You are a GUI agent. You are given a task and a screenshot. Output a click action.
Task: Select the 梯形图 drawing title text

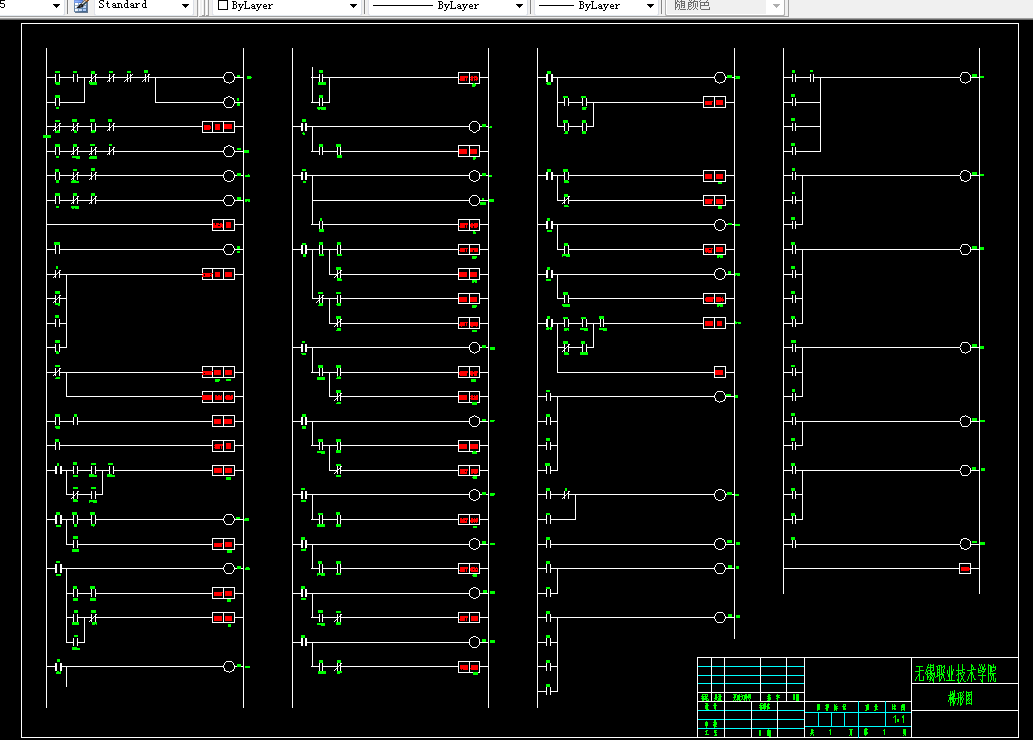960,698
